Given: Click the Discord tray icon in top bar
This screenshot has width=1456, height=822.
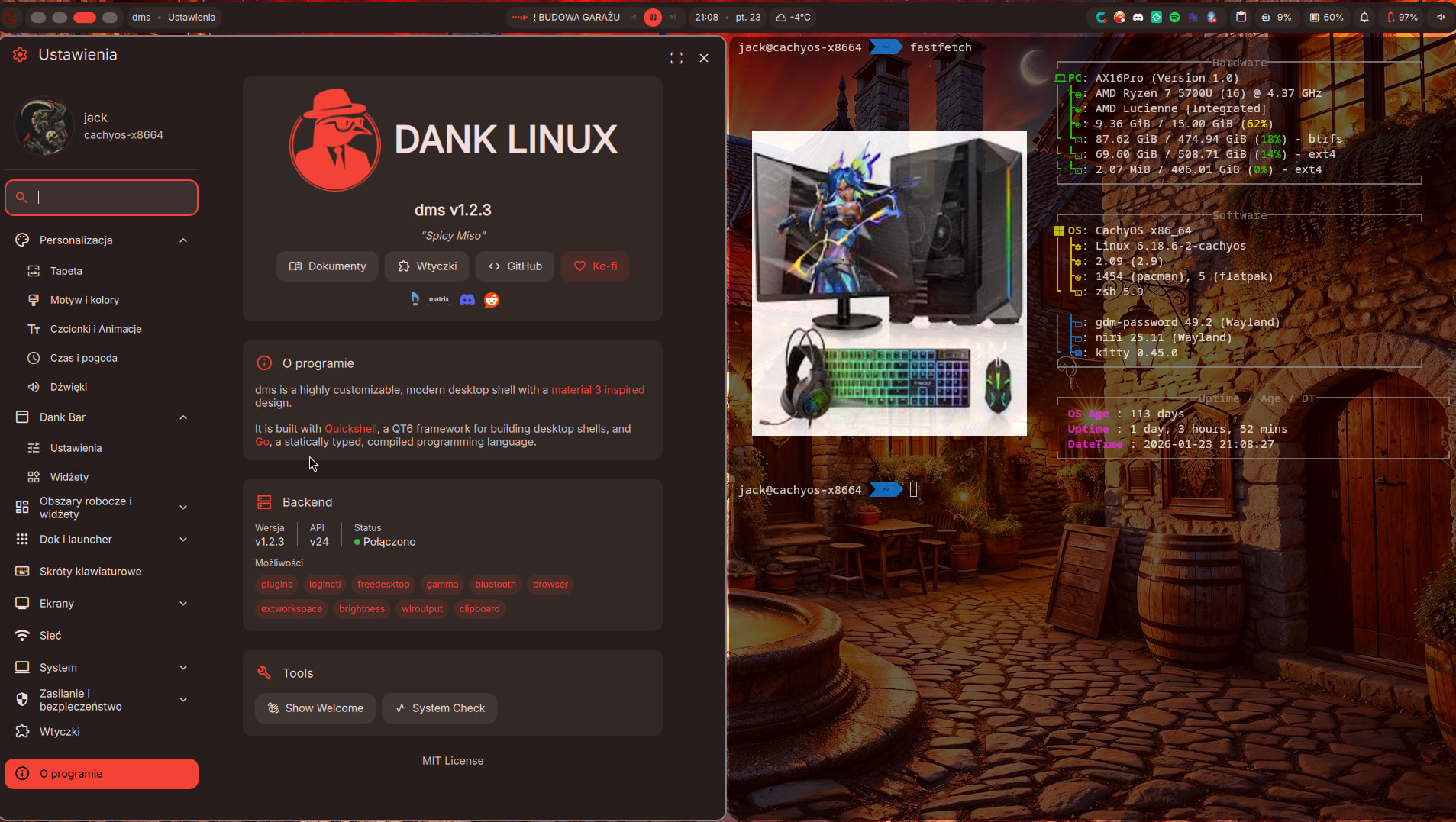Looking at the screenshot, I should (1138, 17).
